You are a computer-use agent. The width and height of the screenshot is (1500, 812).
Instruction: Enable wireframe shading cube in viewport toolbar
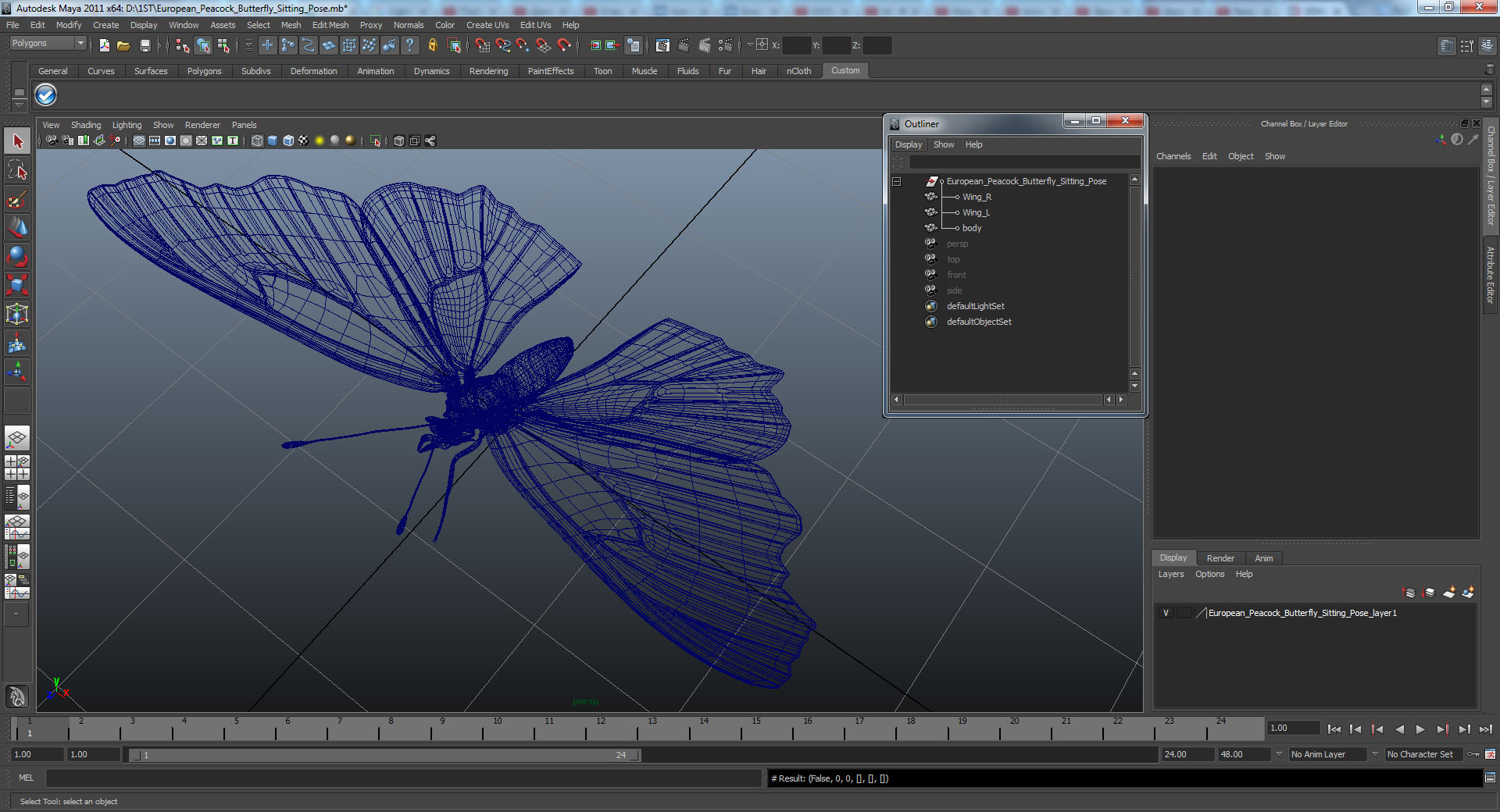[x=257, y=141]
